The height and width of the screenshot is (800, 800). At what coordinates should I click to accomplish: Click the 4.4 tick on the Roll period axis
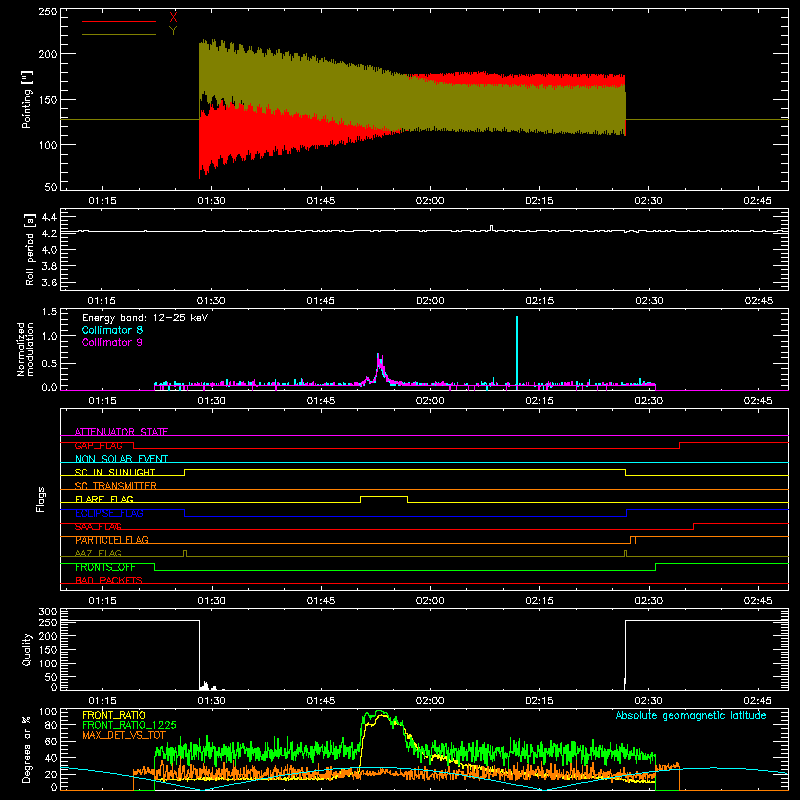pos(49,217)
